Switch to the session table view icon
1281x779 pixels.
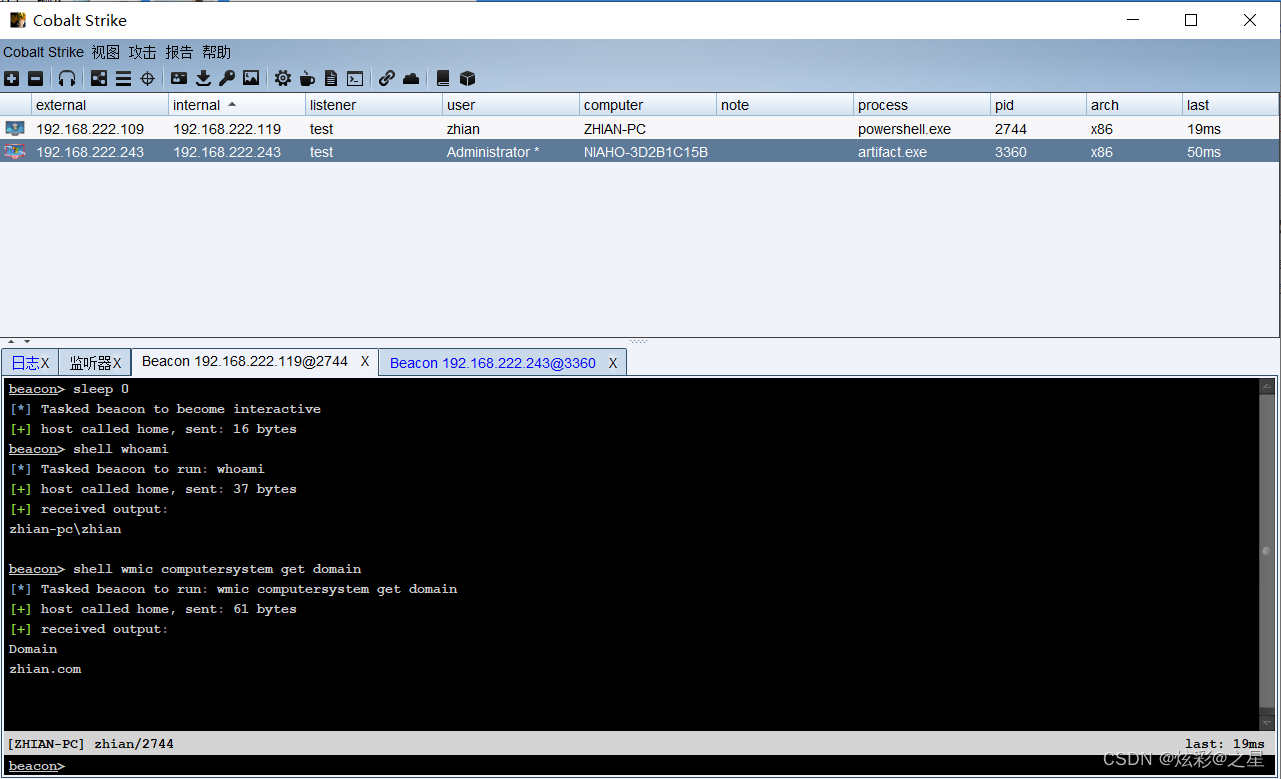123,78
